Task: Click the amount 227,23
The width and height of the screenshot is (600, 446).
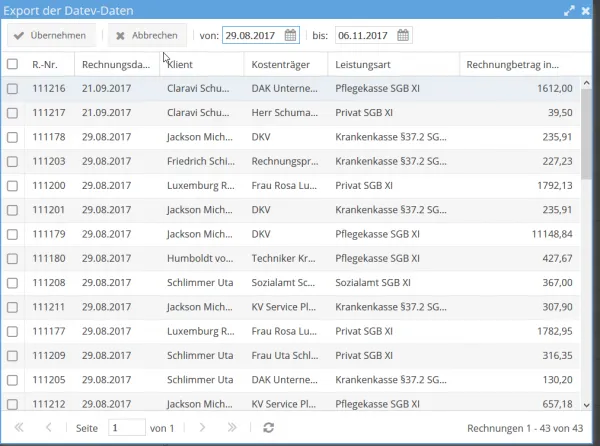Action: tap(557, 161)
